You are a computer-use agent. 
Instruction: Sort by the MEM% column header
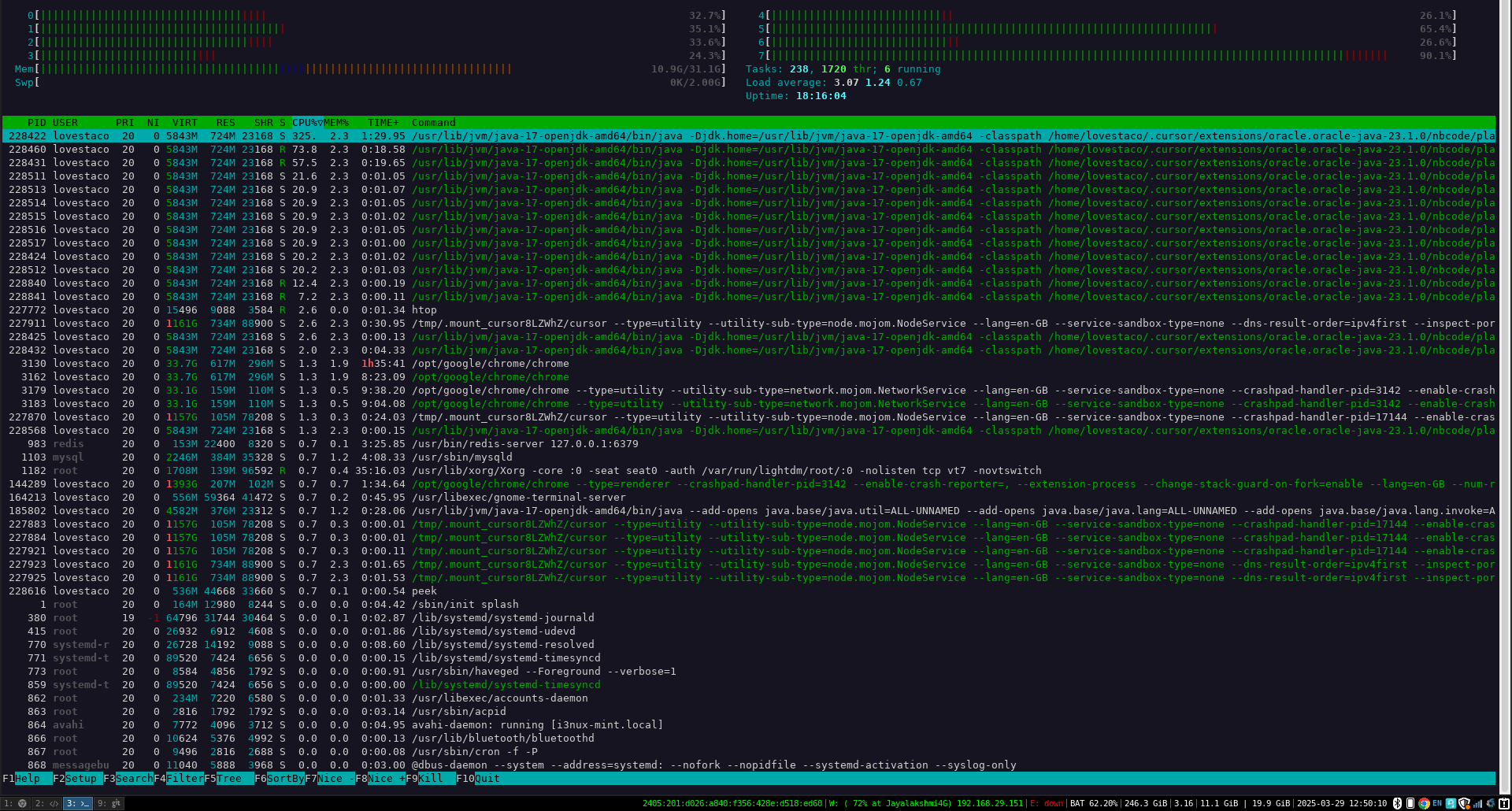click(x=336, y=123)
